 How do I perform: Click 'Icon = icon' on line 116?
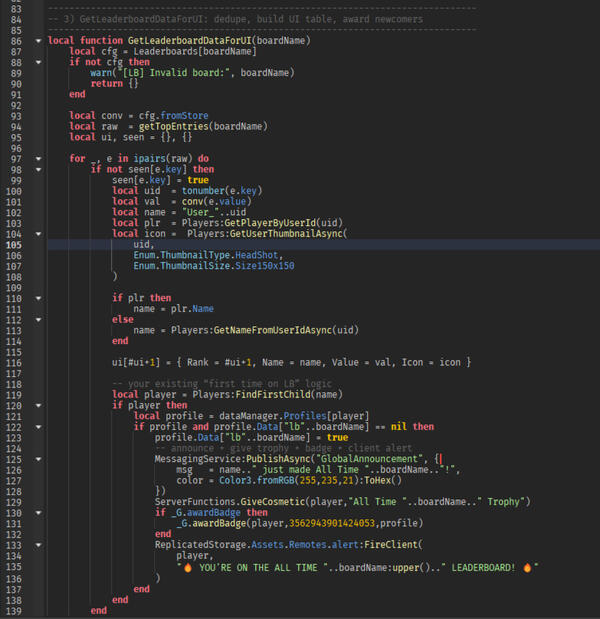tap(431, 362)
